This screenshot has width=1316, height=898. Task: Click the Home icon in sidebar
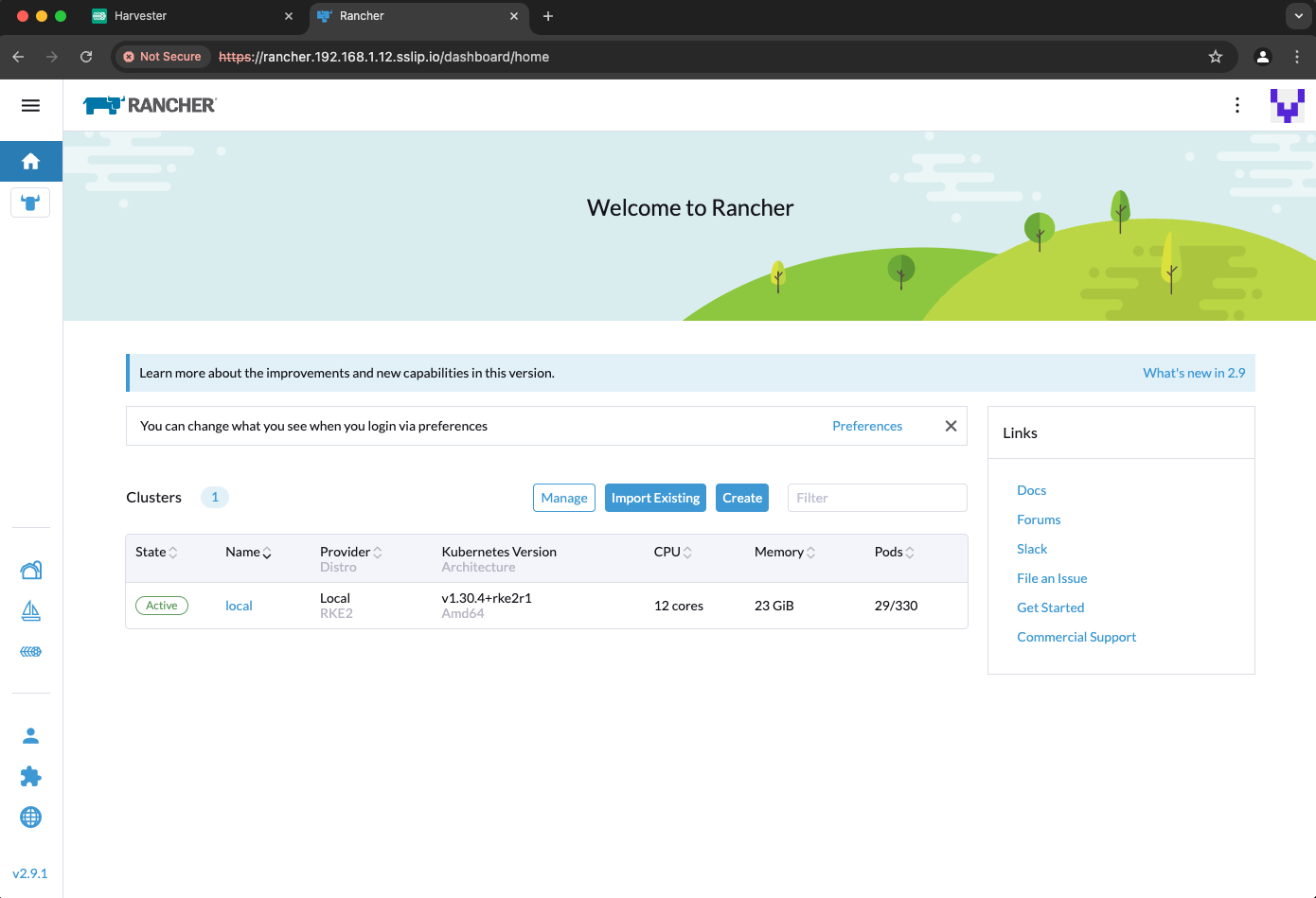click(x=30, y=161)
